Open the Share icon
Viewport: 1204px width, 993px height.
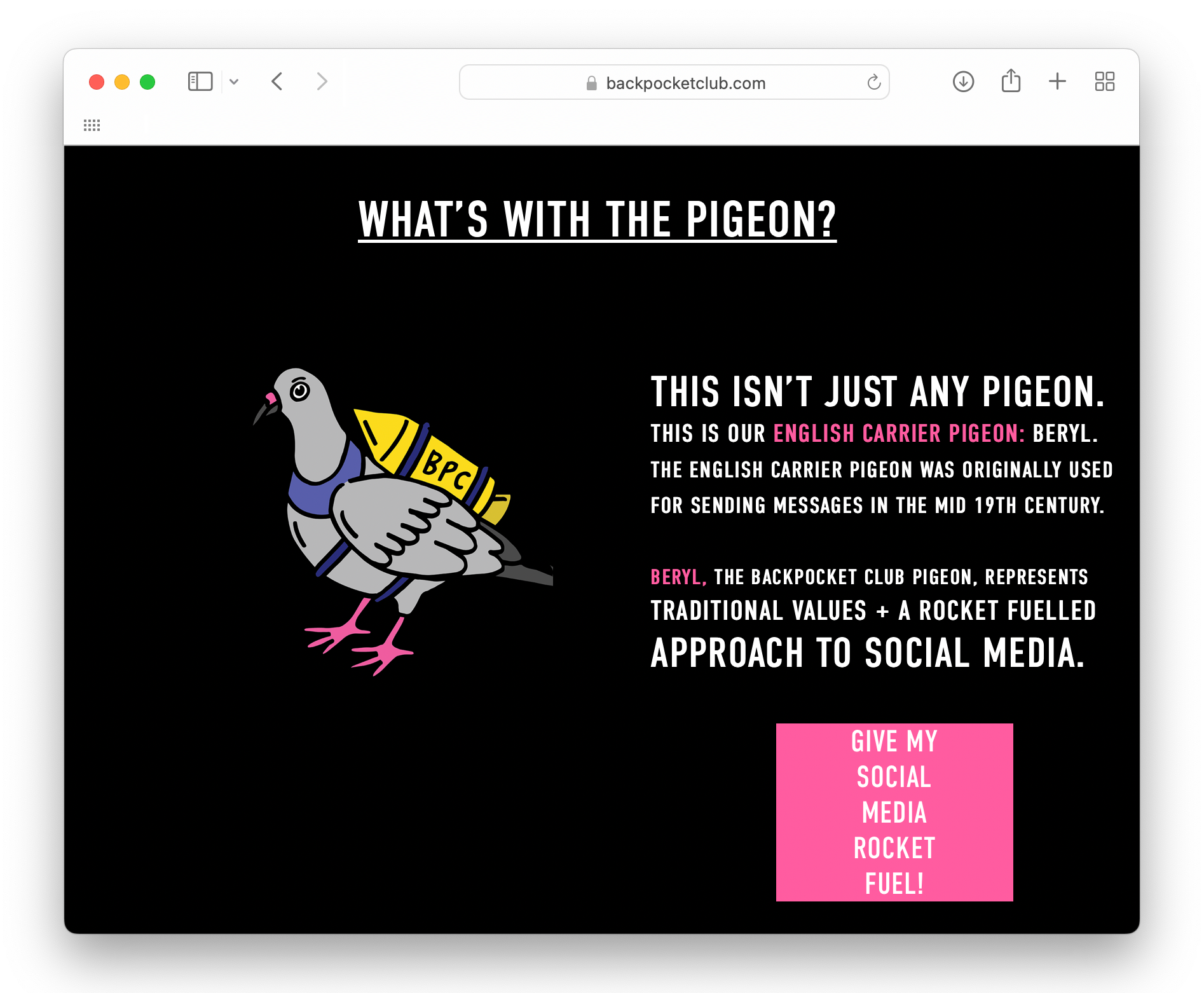click(x=1011, y=81)
